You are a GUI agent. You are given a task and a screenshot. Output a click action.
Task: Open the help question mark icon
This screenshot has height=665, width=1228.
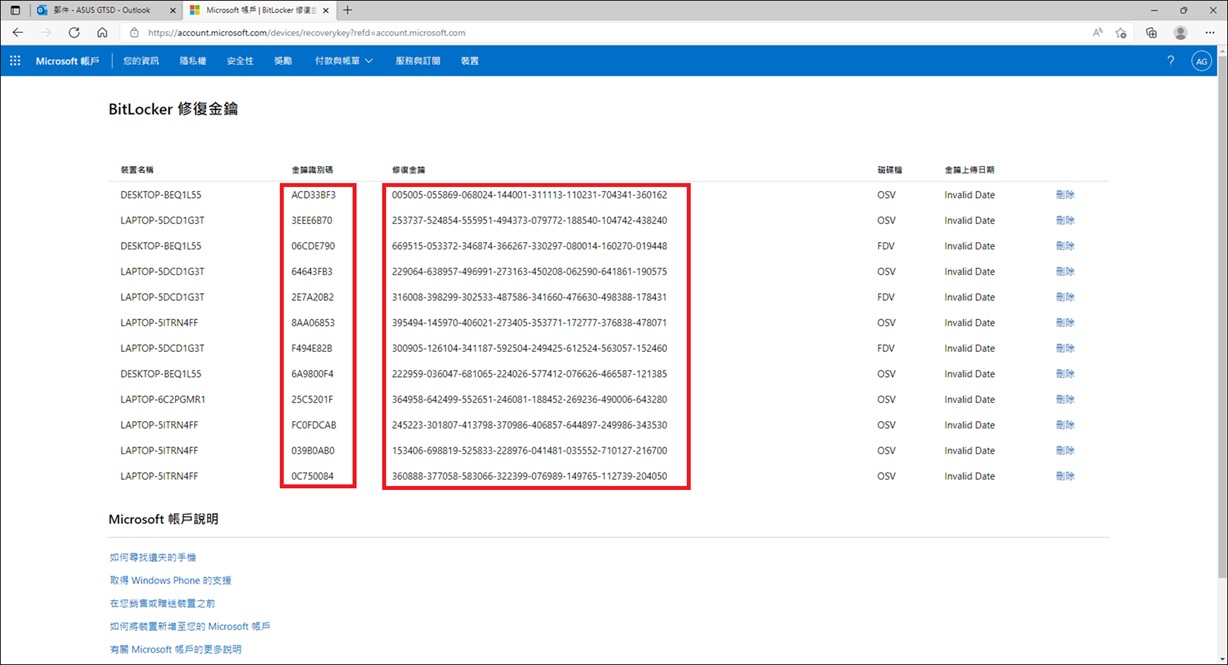point(1171,61)
